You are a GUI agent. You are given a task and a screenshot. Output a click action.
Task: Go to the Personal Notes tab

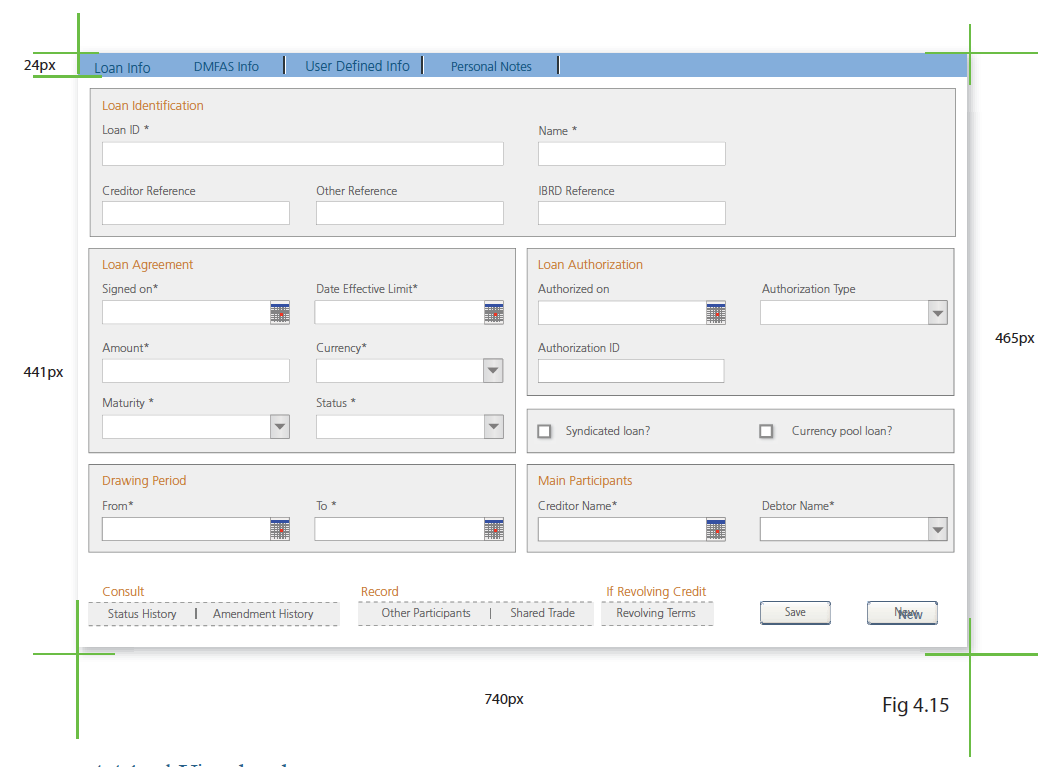point(491,67)
